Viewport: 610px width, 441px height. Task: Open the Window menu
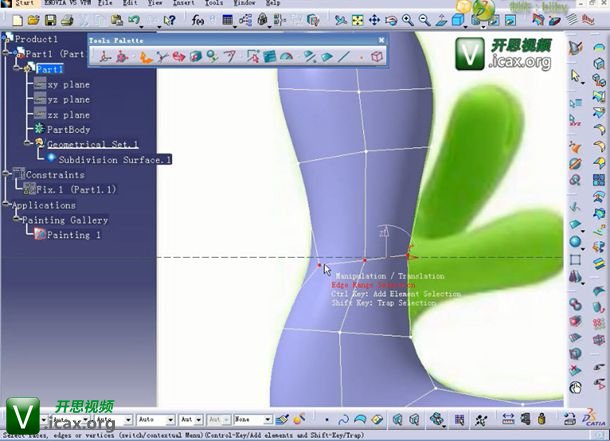(x=244, y=3)
